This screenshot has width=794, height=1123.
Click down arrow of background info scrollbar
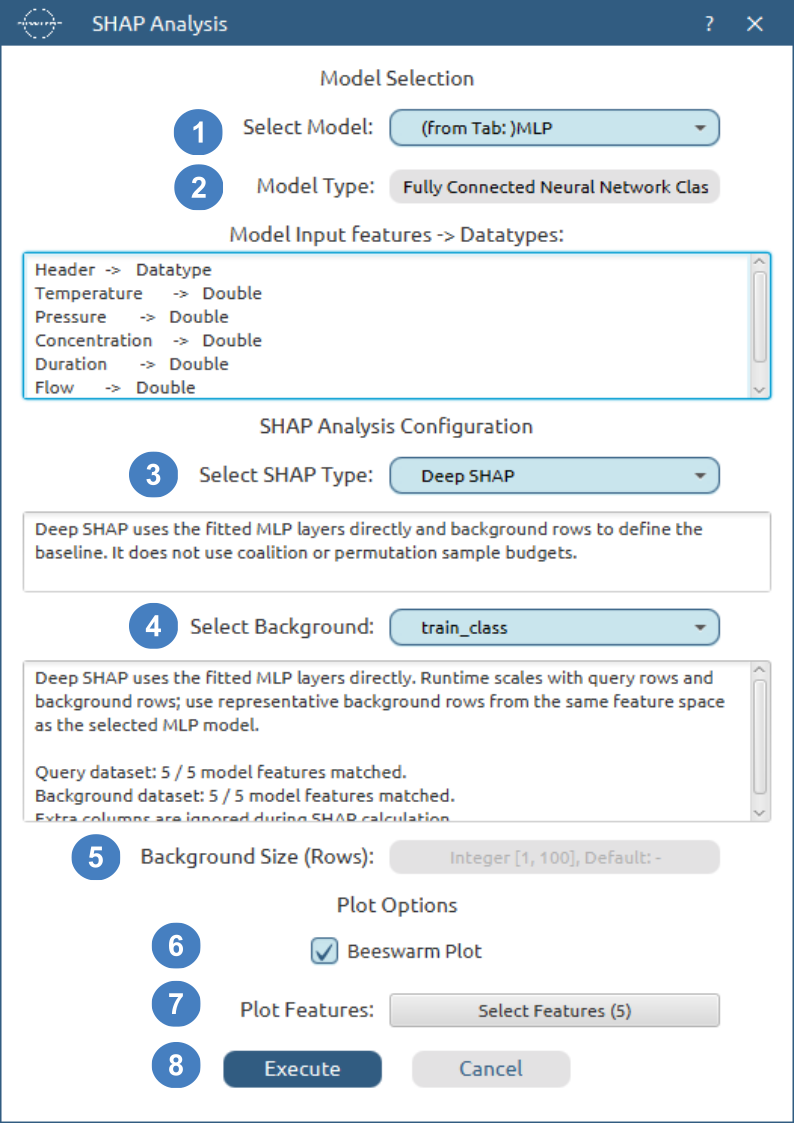760,813
